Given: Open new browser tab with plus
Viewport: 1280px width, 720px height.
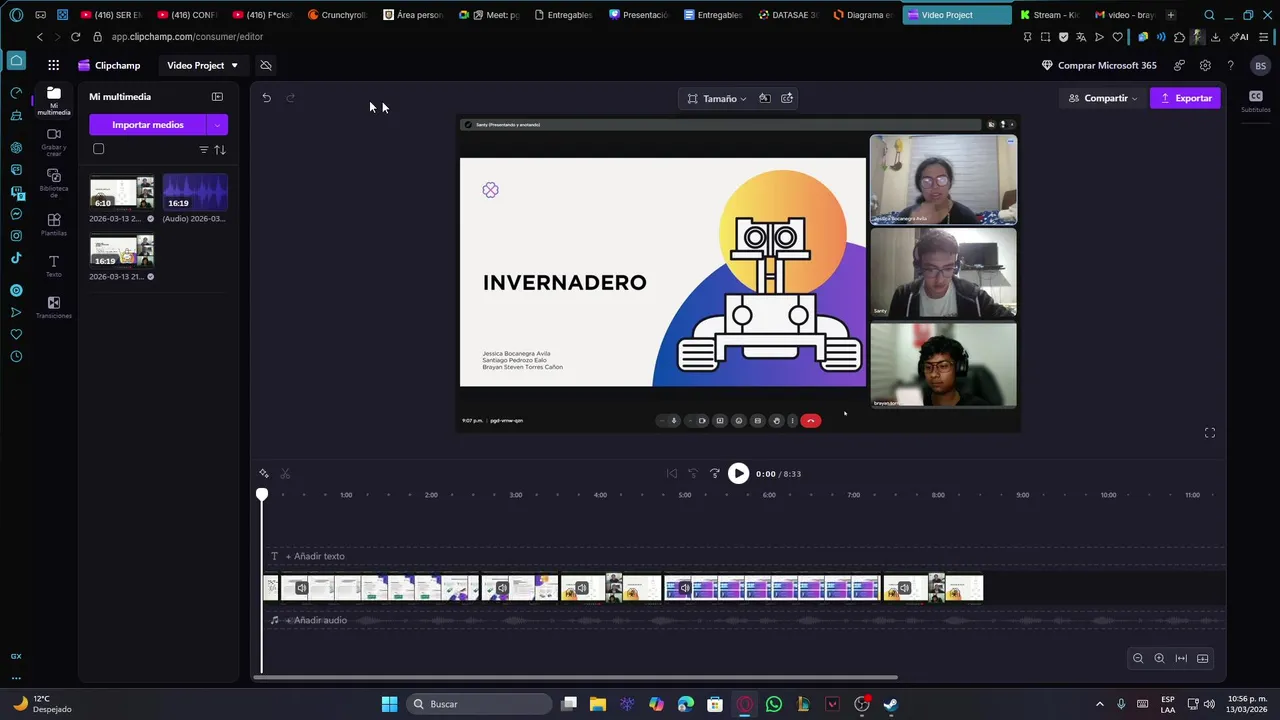Looking at the screenshot, I should [x=1171, y=15].
